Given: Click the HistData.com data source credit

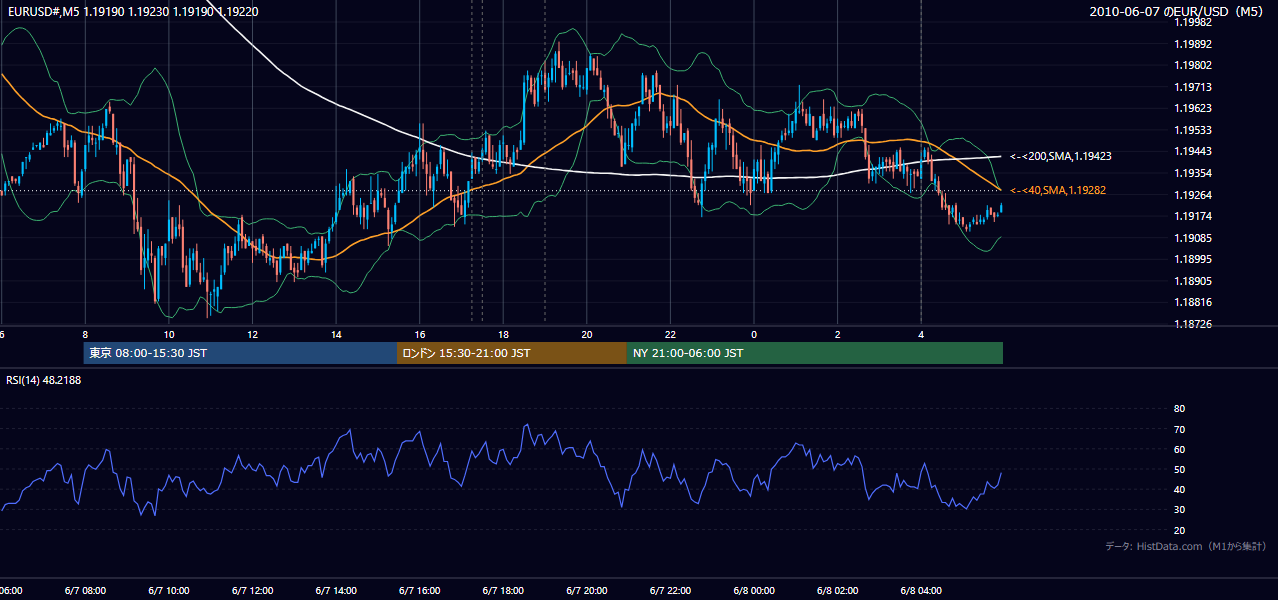Looking at the screenshot, I should (x=1186, y=546).
